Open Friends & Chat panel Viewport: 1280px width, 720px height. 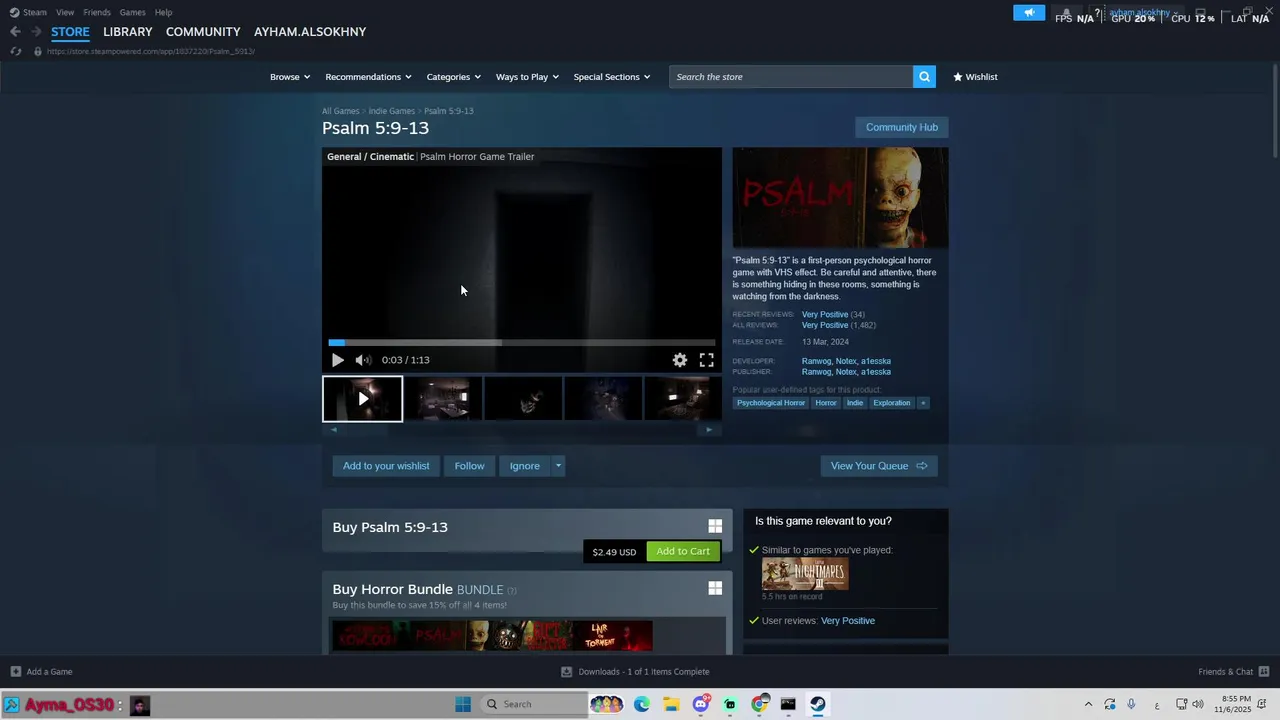pos(1234,672)
